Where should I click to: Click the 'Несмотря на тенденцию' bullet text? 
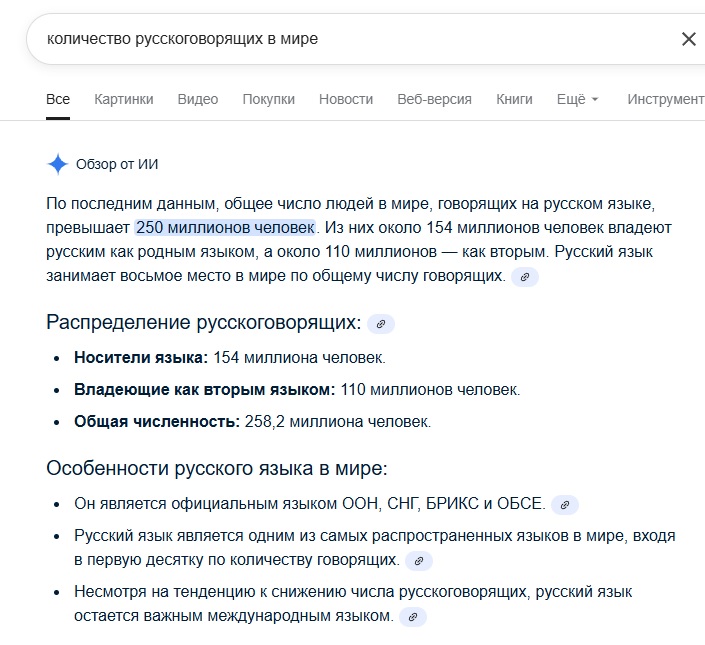point(353,604)
